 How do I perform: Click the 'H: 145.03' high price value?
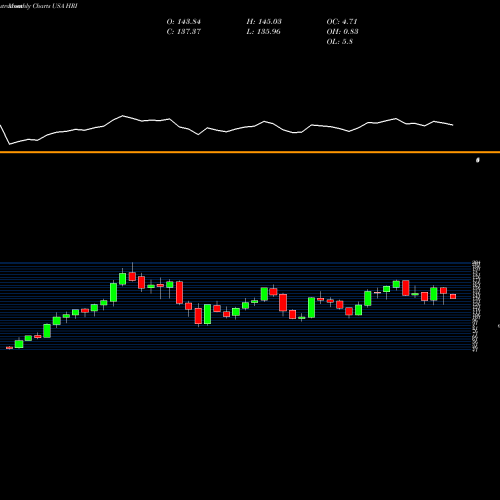[x=264, y=22]
